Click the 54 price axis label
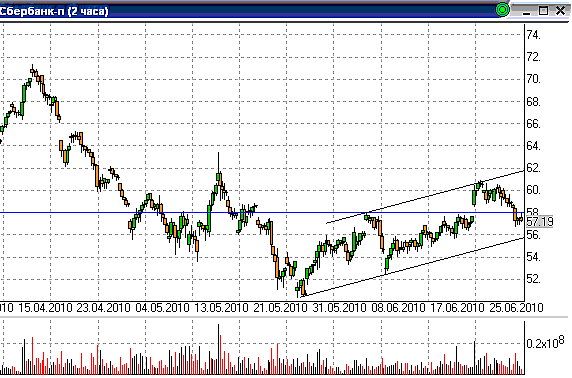Screen dimensions: 572x378 click(533, 257)
